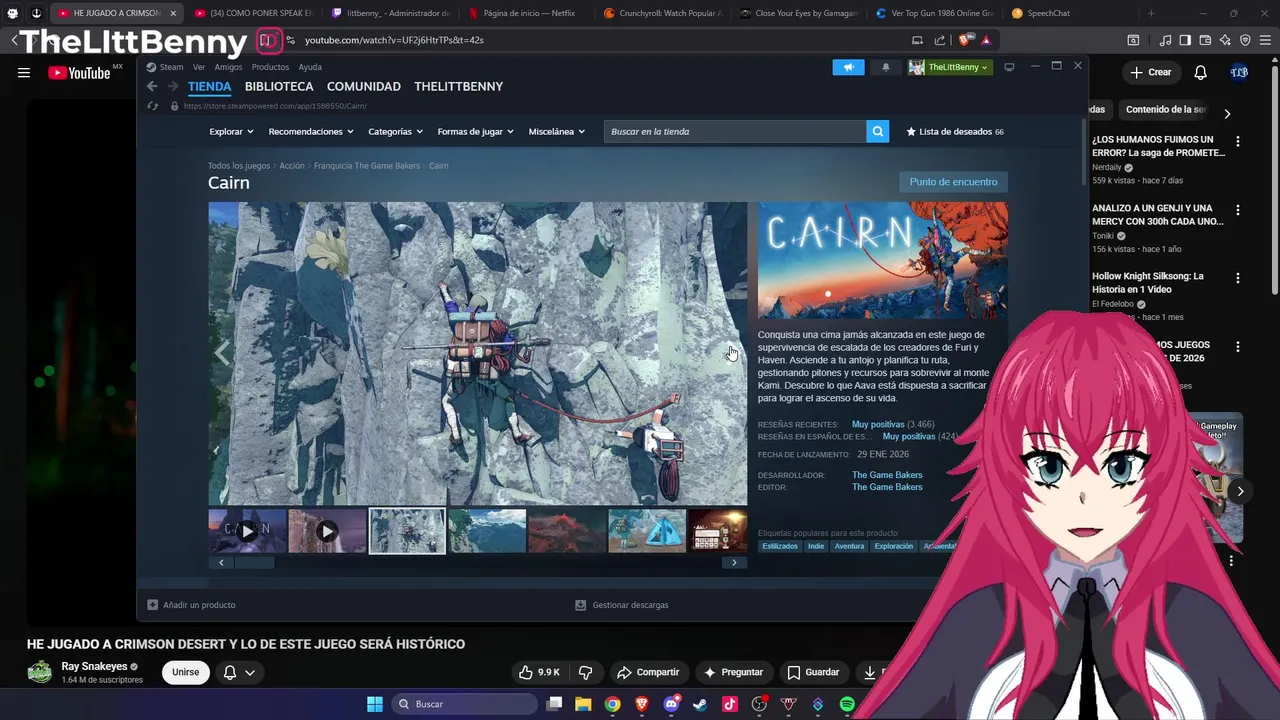Click the Steam store search magnifier button

click(x=877, y=131)
